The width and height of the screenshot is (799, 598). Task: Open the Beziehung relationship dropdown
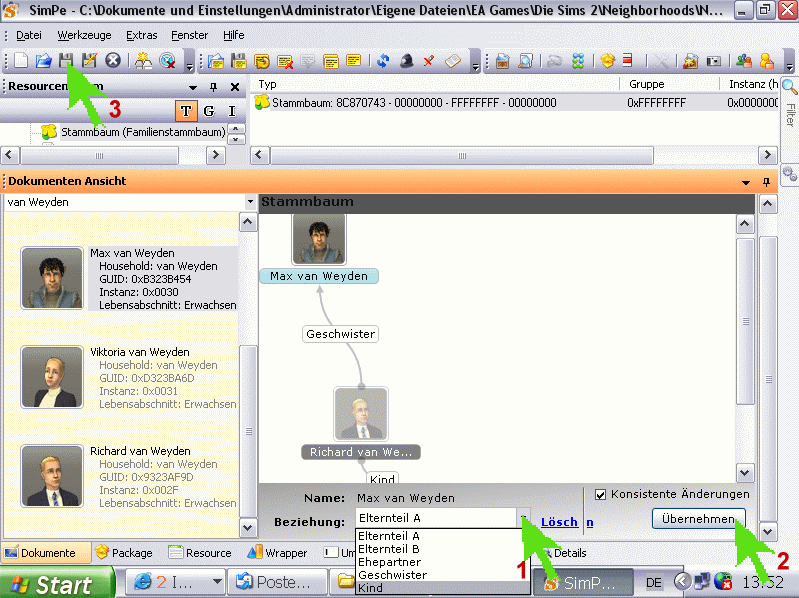(523, 519)
